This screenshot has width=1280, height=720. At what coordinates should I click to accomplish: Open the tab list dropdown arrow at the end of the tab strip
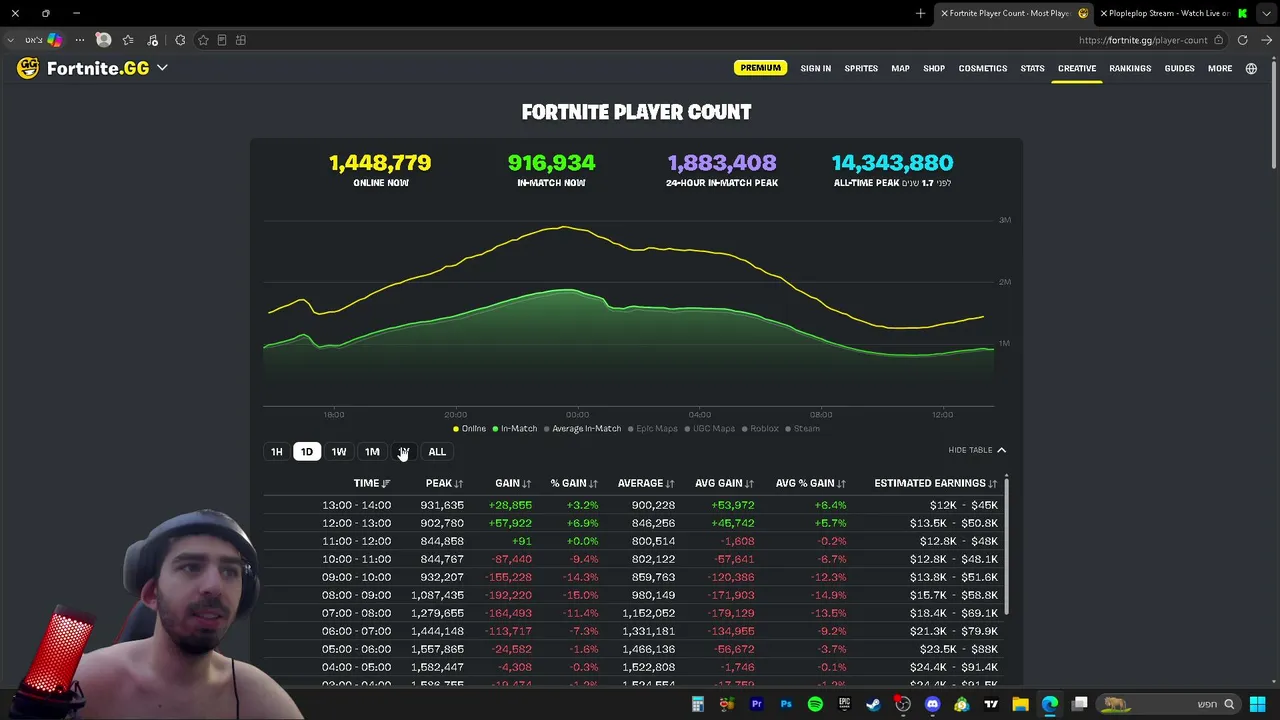1266,13
